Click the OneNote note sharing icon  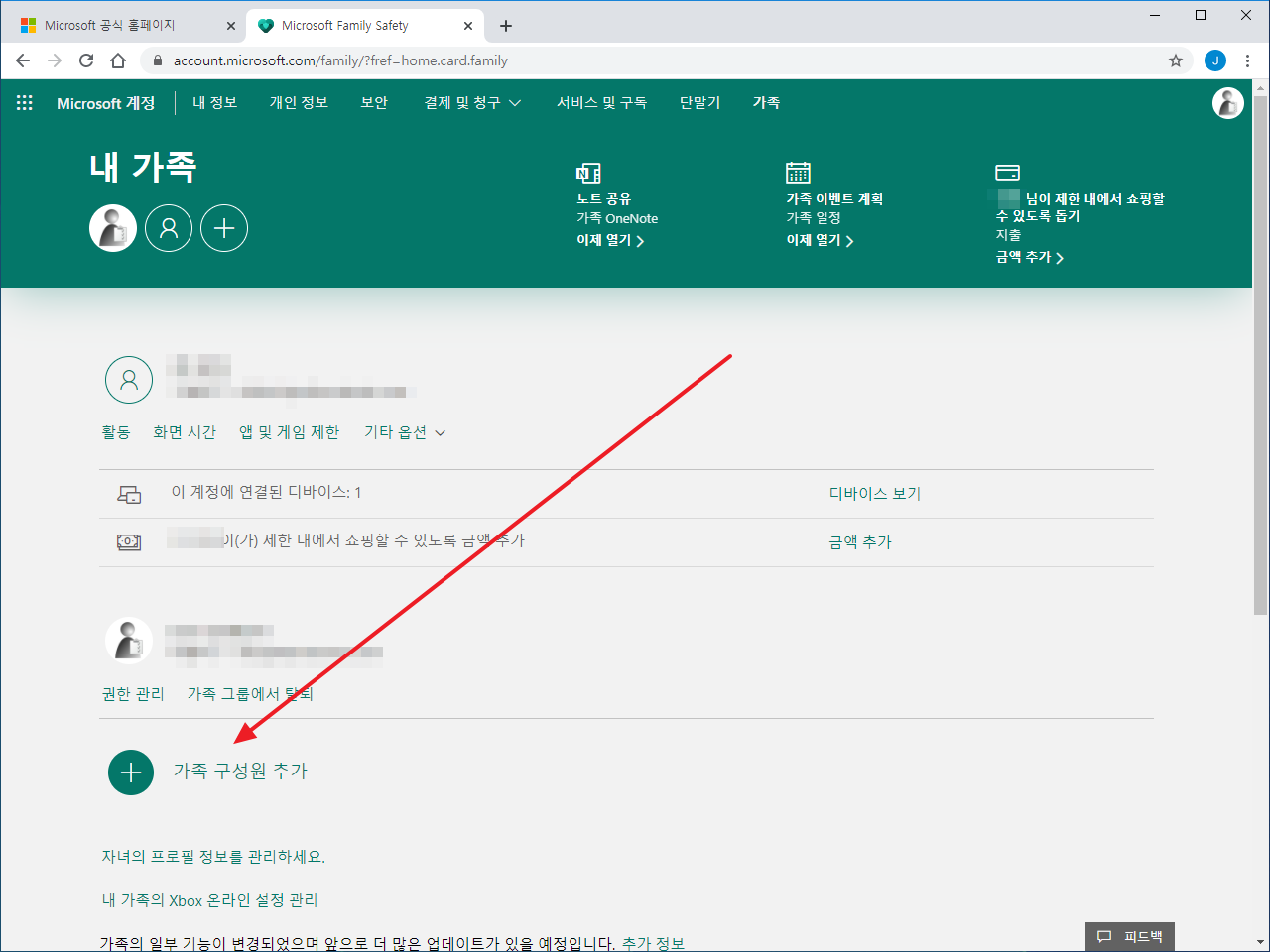(x=588, y=174)
